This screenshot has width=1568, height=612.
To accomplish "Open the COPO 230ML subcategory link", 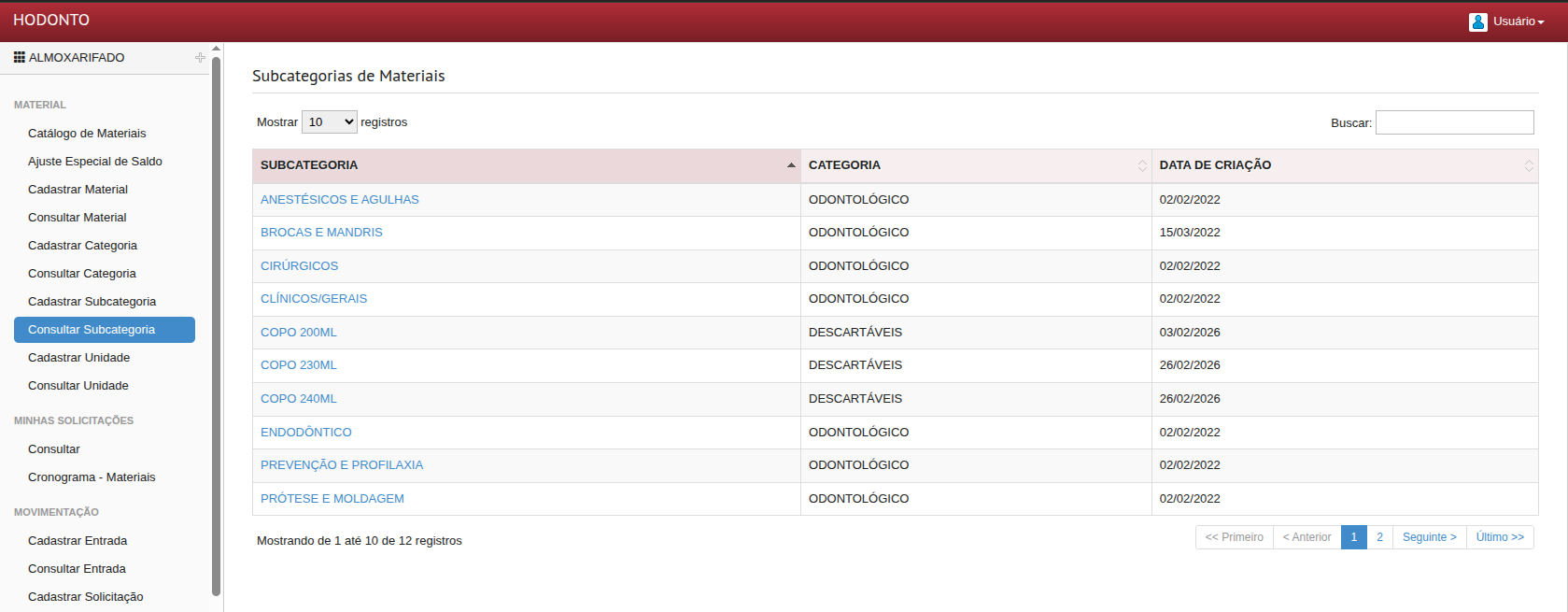I will (x=298, y=365).
